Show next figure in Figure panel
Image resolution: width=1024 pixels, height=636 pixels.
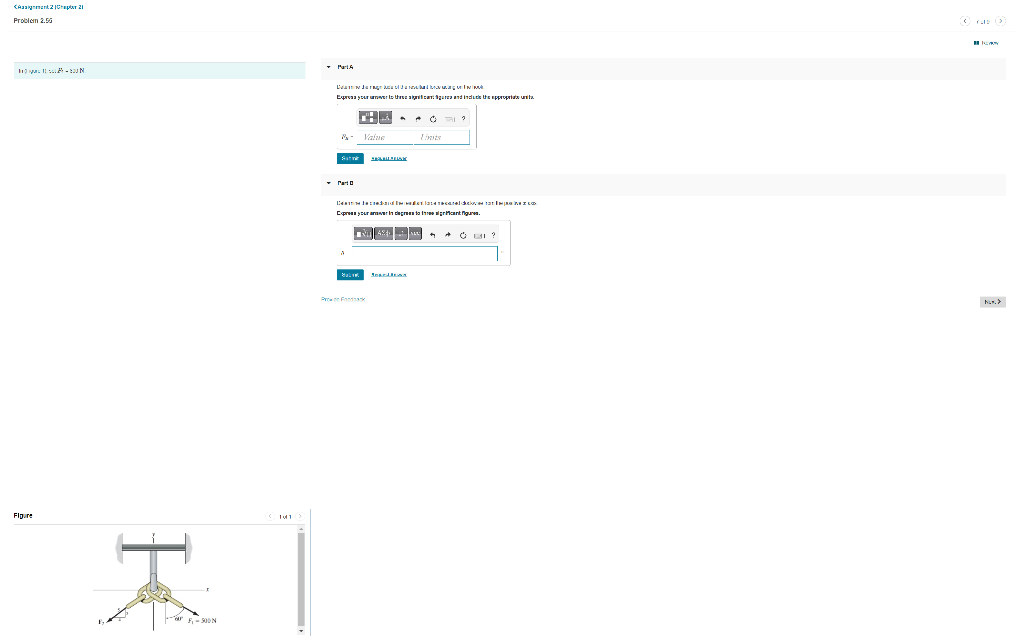(300, 517)
